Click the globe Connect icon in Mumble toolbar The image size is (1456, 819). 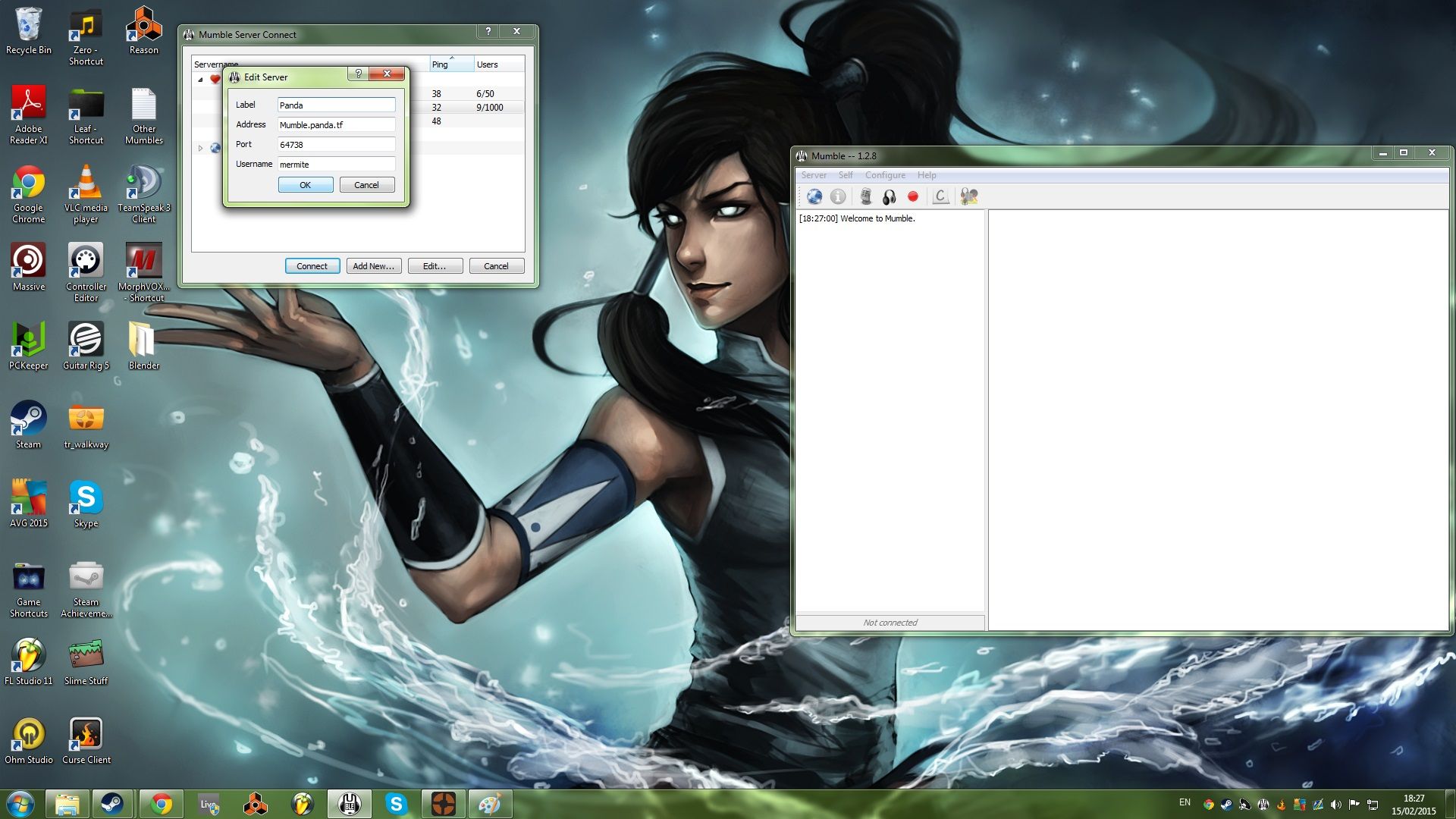[x=814, y=196]
